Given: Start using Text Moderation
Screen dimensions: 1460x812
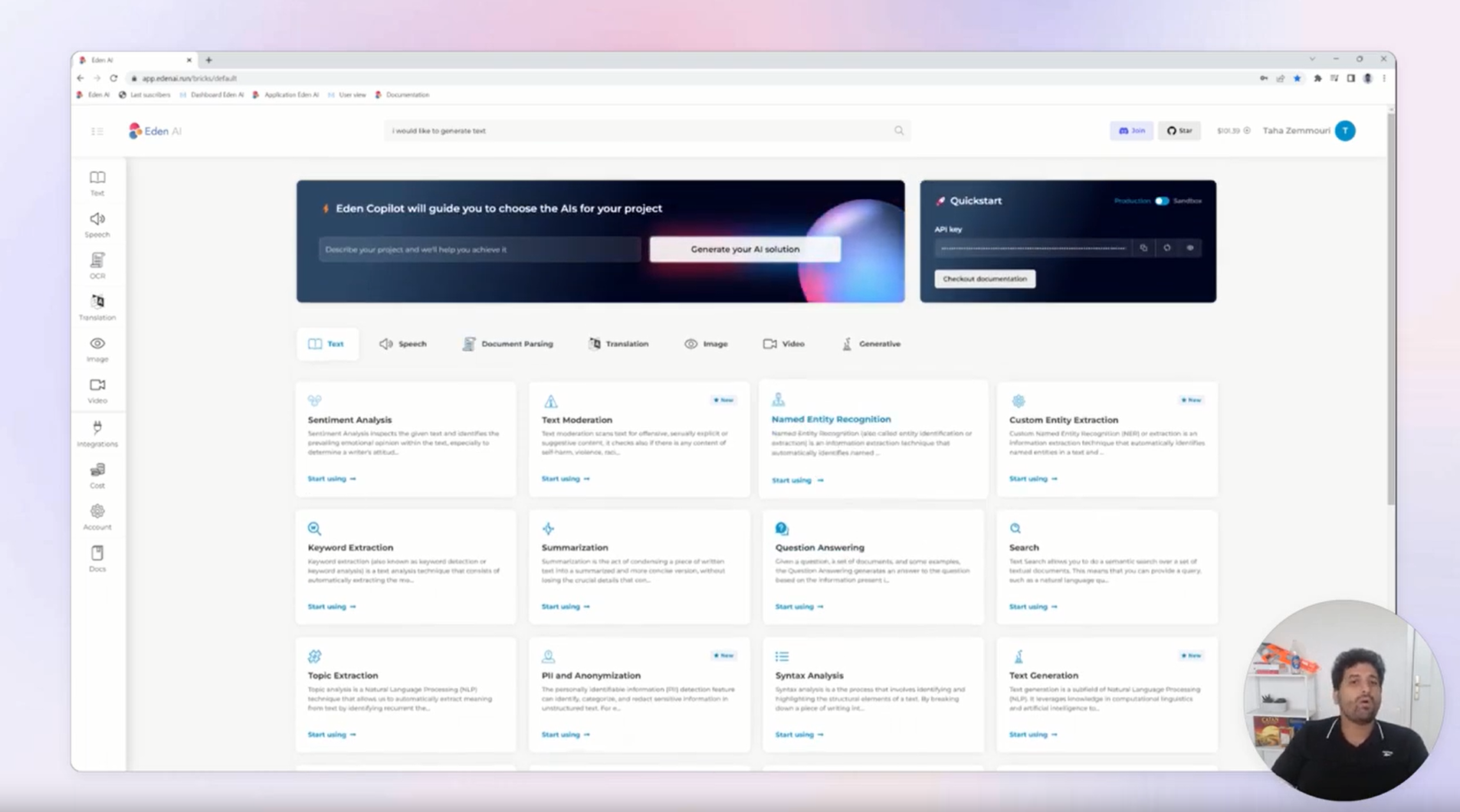Looking at the screenshot, I should (x=566, y=479).
